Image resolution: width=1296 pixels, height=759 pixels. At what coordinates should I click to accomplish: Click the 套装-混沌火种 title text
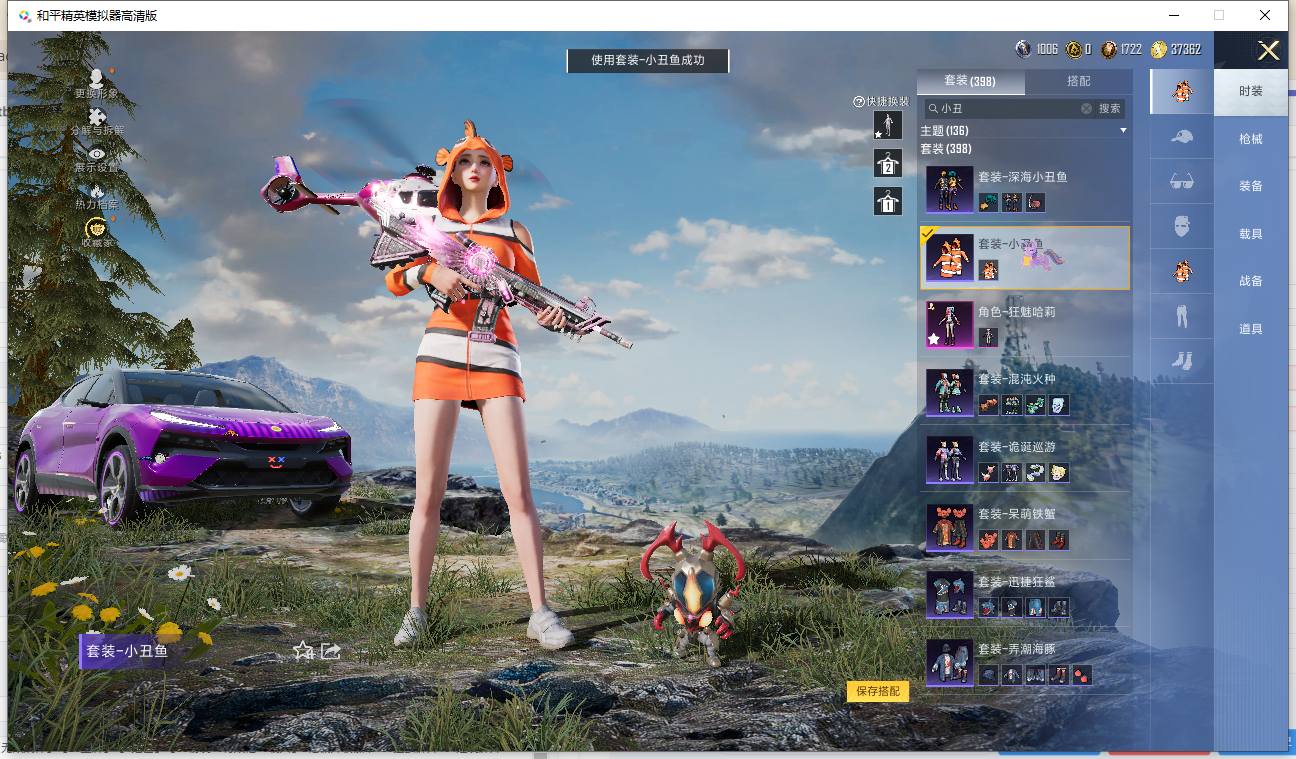tap(1017, 379)
